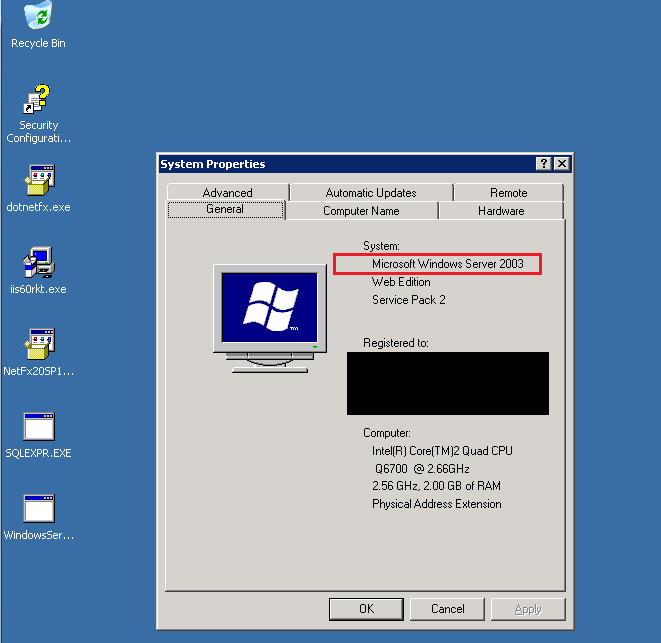Open the Hardware tab
Image resolution: width=661 pixels, height=643 pixels.
pyautogui.click(x=501, y=211)
